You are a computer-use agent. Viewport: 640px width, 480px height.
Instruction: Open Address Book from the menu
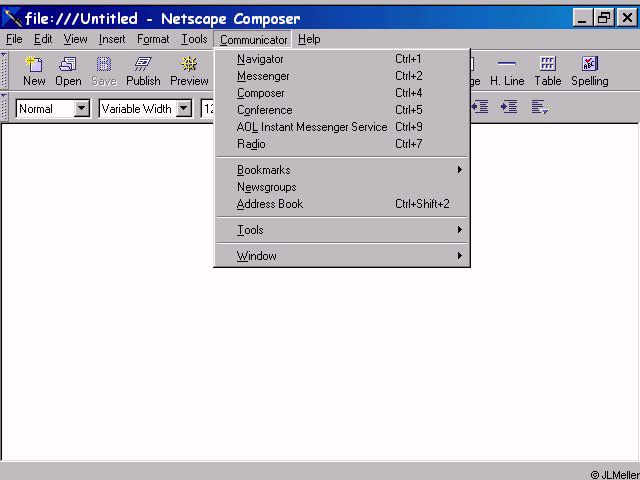pos(342,204)
